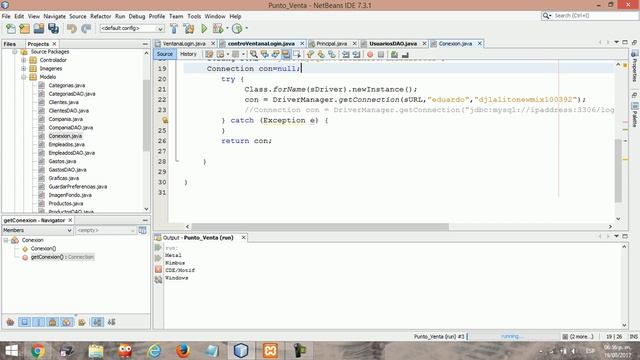Switch to the Principal.java tab
Screen dimensions: 640x360
click(x=331, y=44)
